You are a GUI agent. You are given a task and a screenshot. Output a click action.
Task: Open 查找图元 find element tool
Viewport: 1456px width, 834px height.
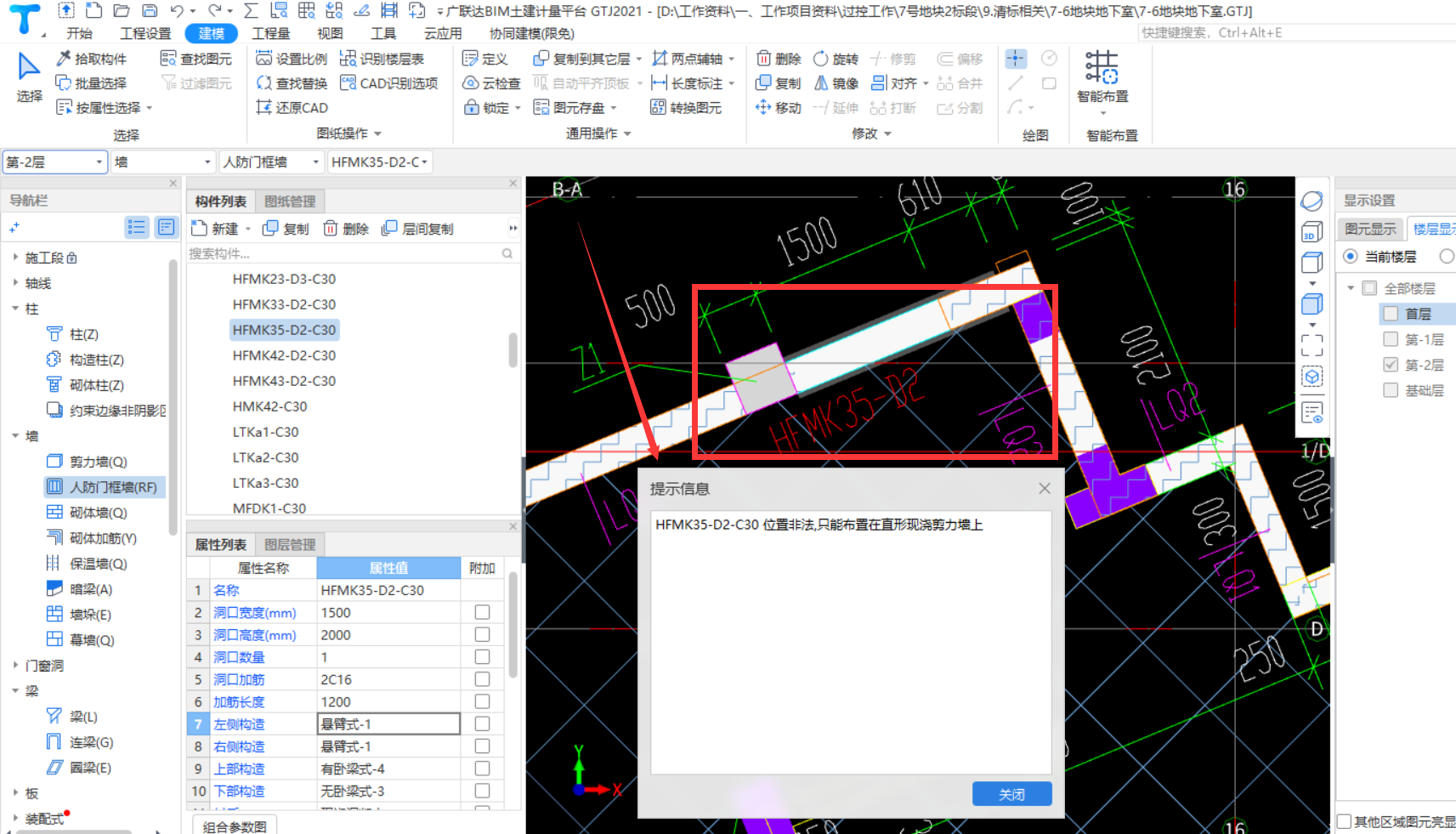click(196, 59)
